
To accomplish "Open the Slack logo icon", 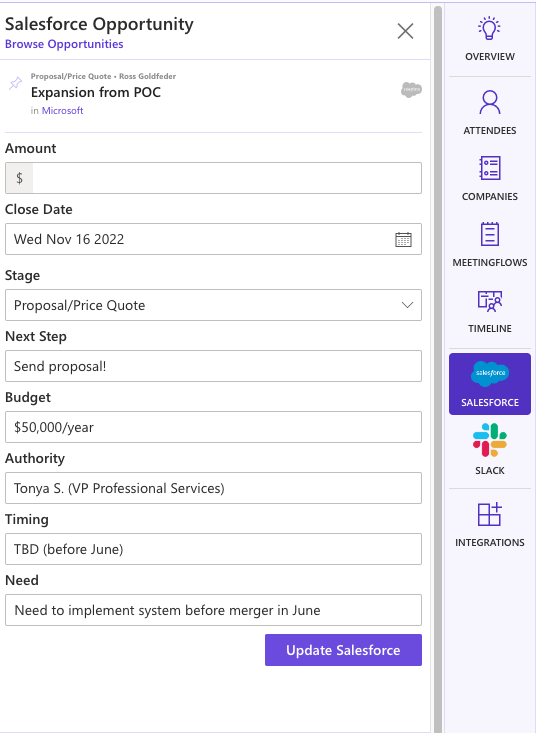I will (490, 440).
